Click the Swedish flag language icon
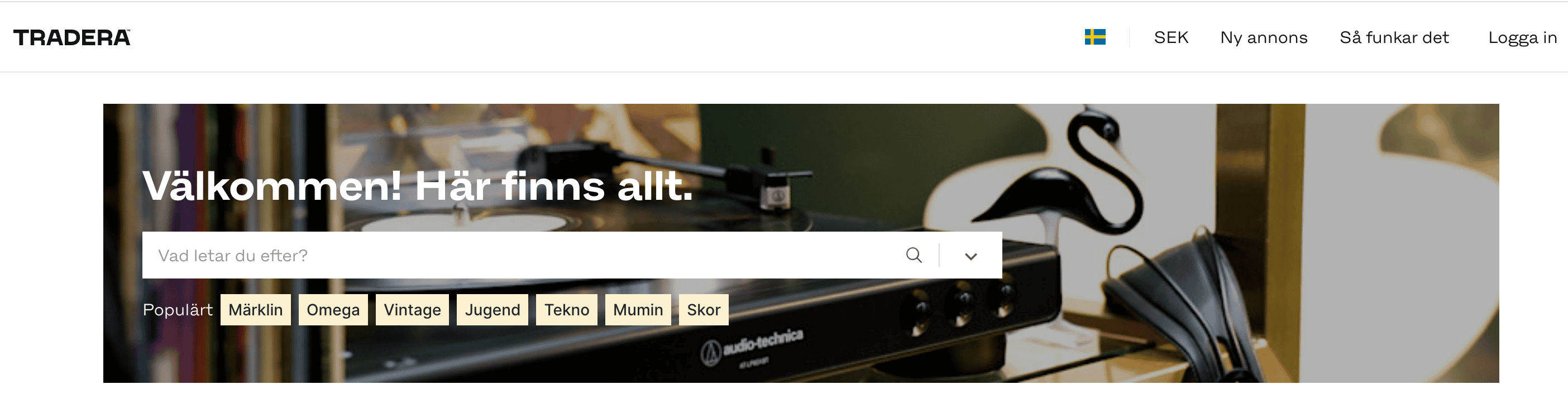The image size is (1568, 413). coord(1095,37)
